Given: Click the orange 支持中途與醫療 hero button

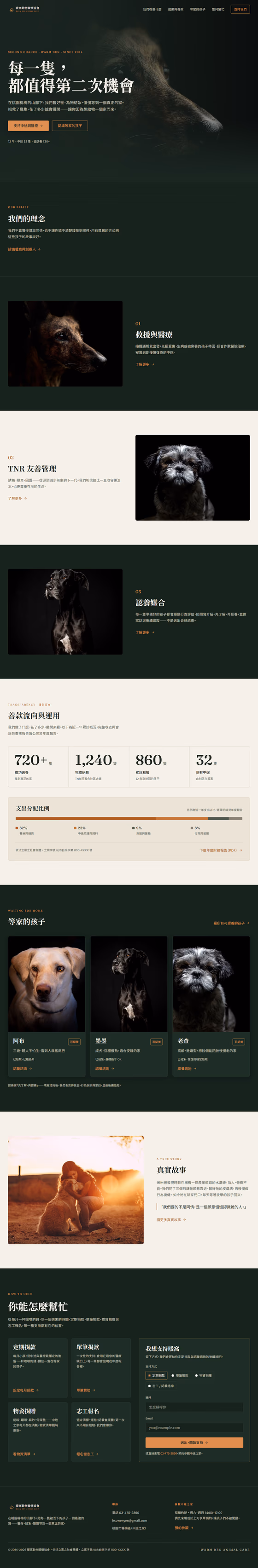Looking at the screenshot, I should tap(28, 126).
